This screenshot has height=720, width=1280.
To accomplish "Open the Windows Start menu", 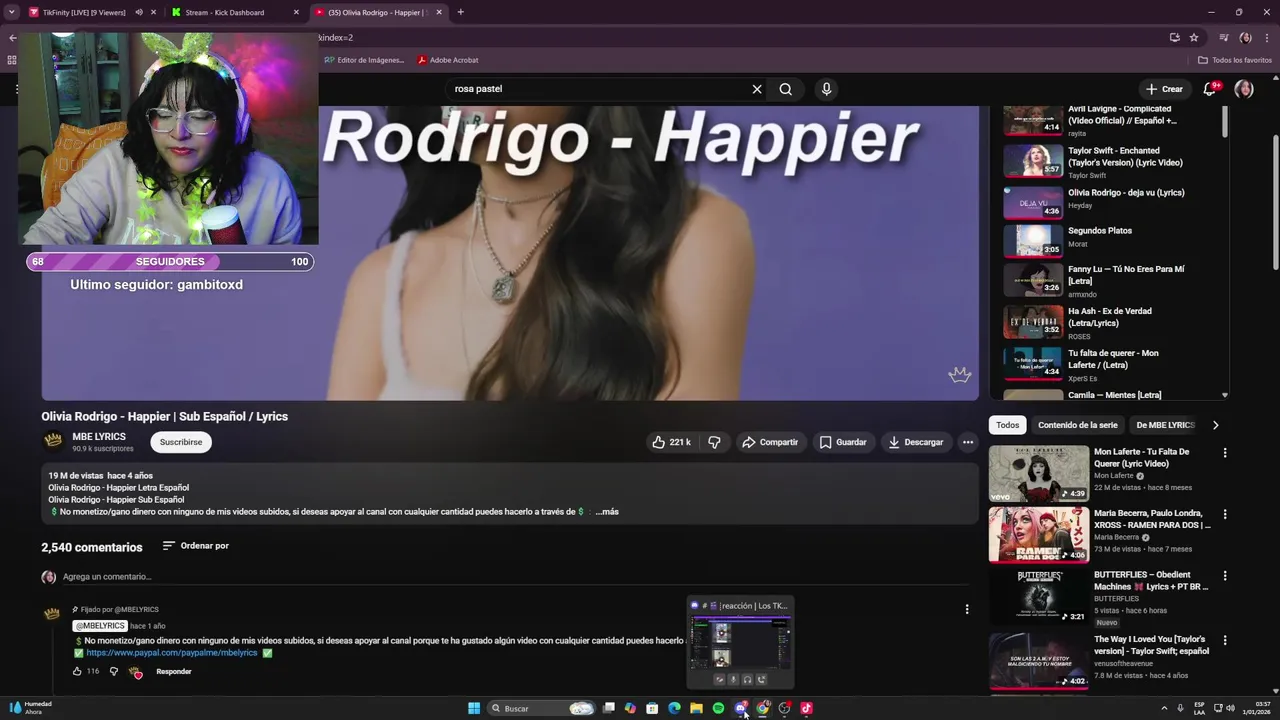I will (x=474, y=708).
